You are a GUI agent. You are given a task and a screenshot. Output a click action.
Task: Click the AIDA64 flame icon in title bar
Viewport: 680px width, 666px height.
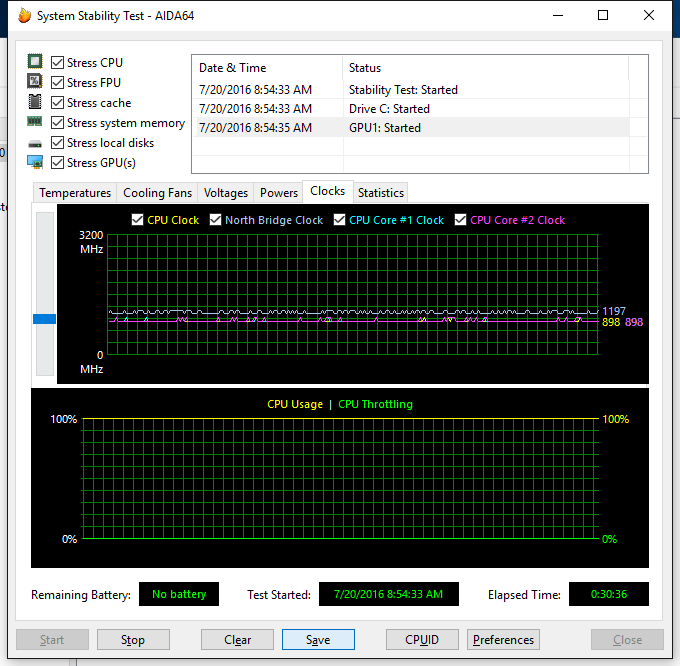click(x=25, y=16)
